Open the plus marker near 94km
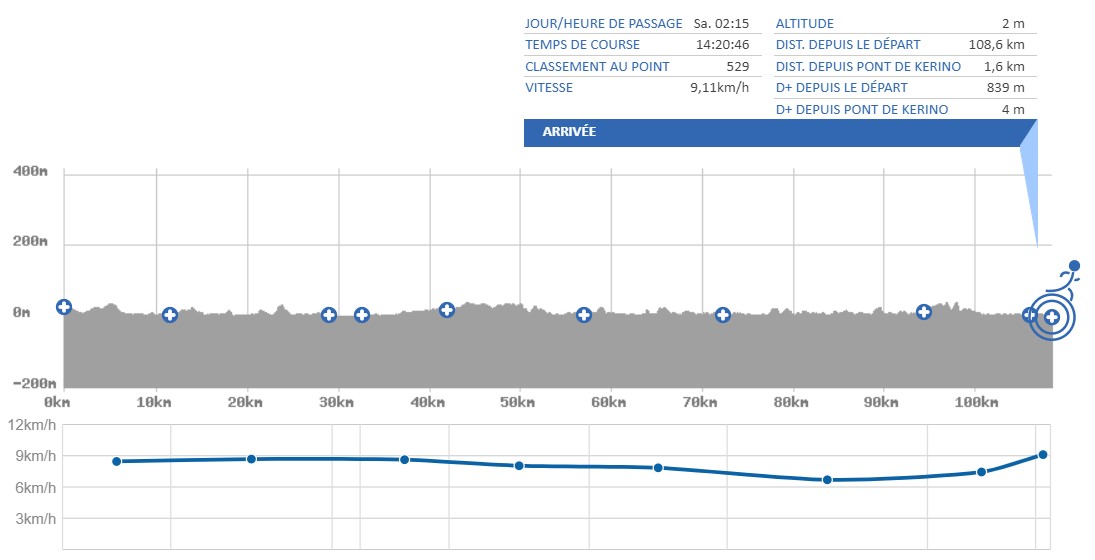Screen dimensions: 1095x560 (x=924, y=312)
